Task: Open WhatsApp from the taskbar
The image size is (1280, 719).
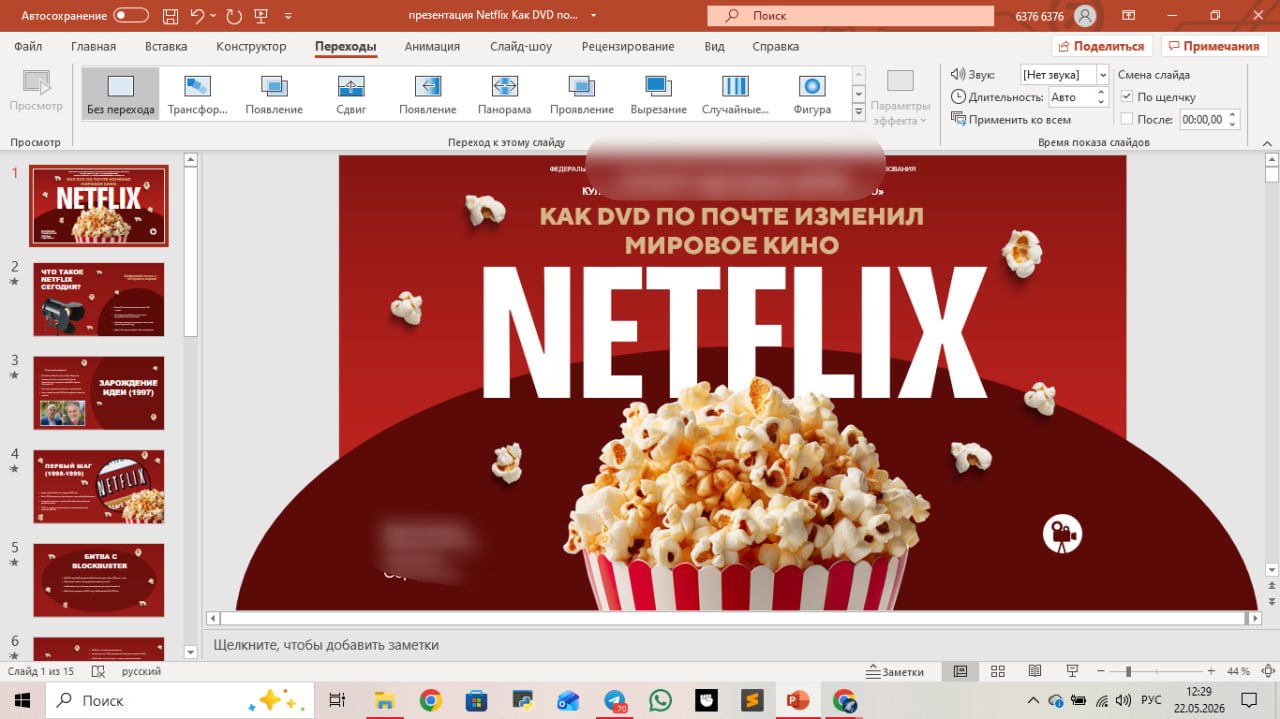Action: point(660,700)
